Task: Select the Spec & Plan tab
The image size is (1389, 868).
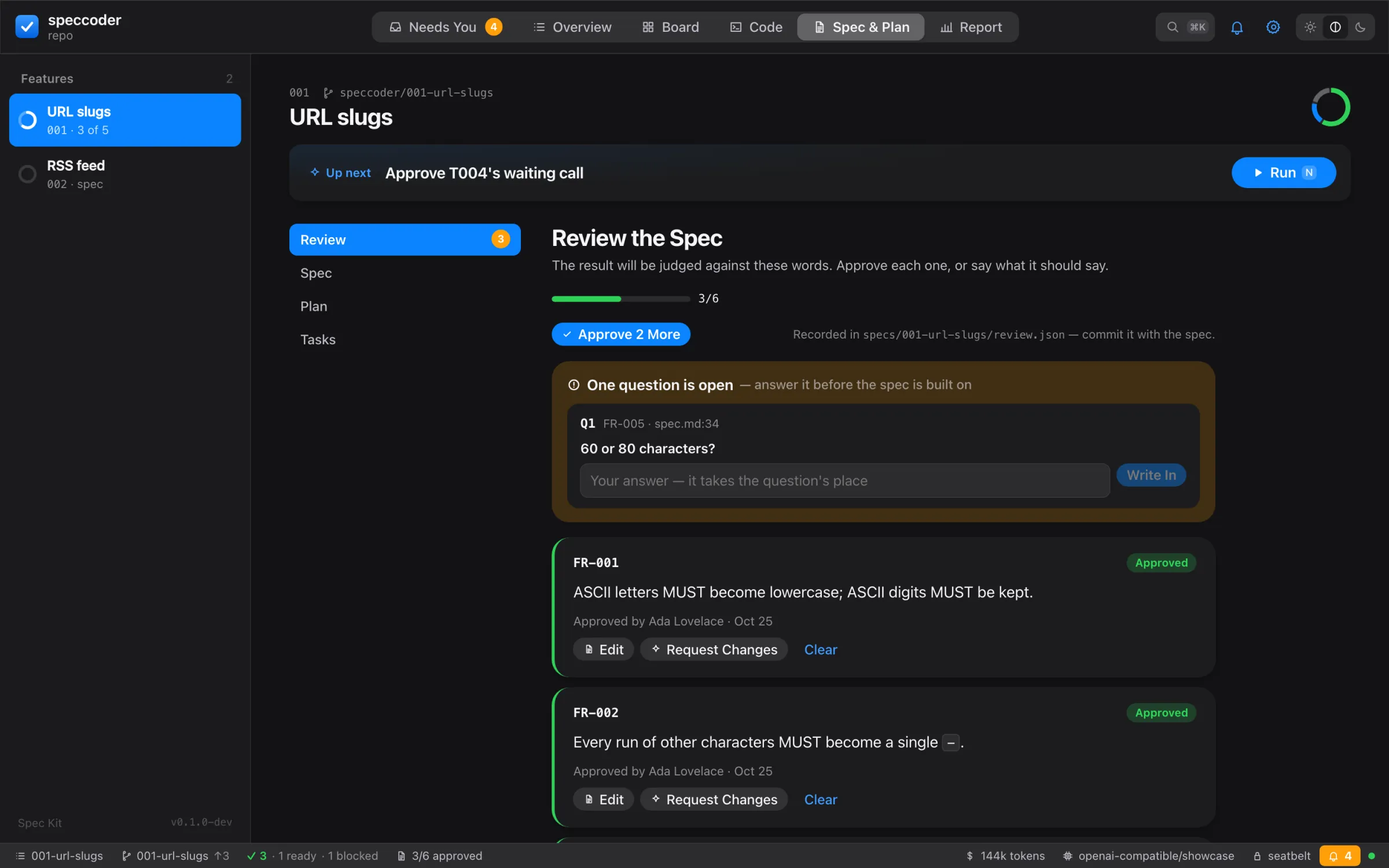Action: click(861, 27)
